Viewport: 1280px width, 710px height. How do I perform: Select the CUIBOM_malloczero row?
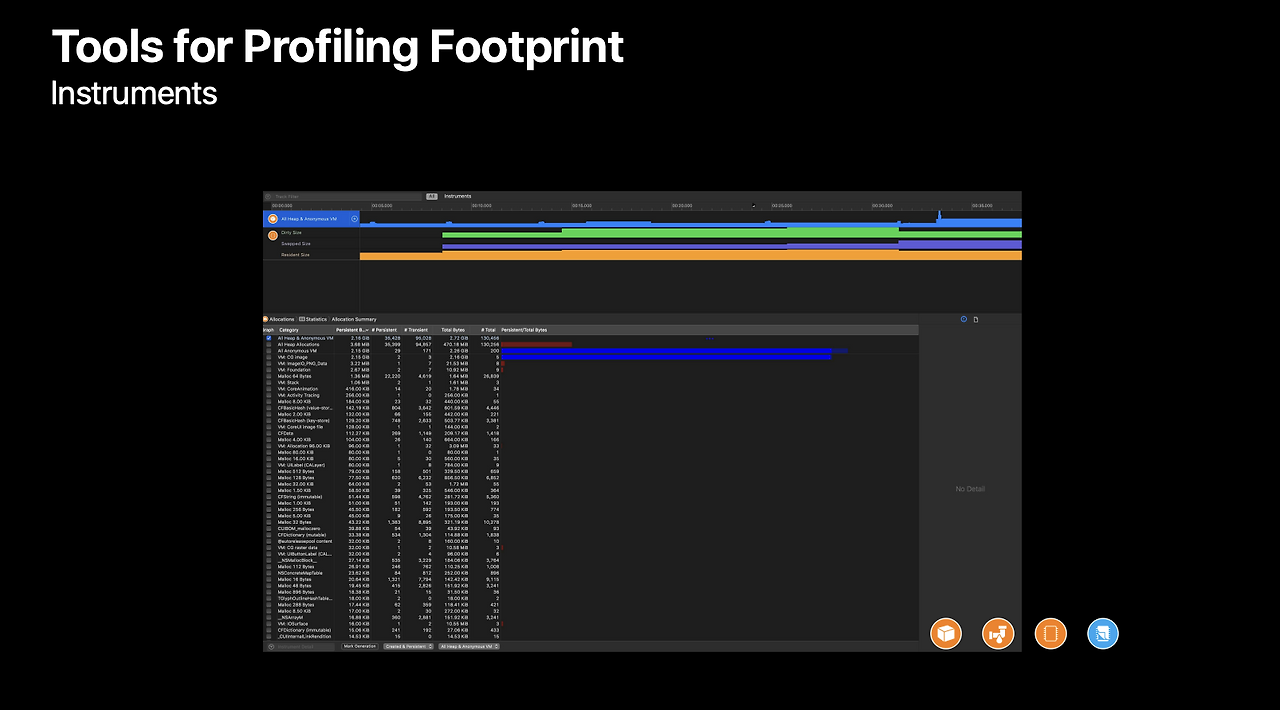(x=590, y=528)
